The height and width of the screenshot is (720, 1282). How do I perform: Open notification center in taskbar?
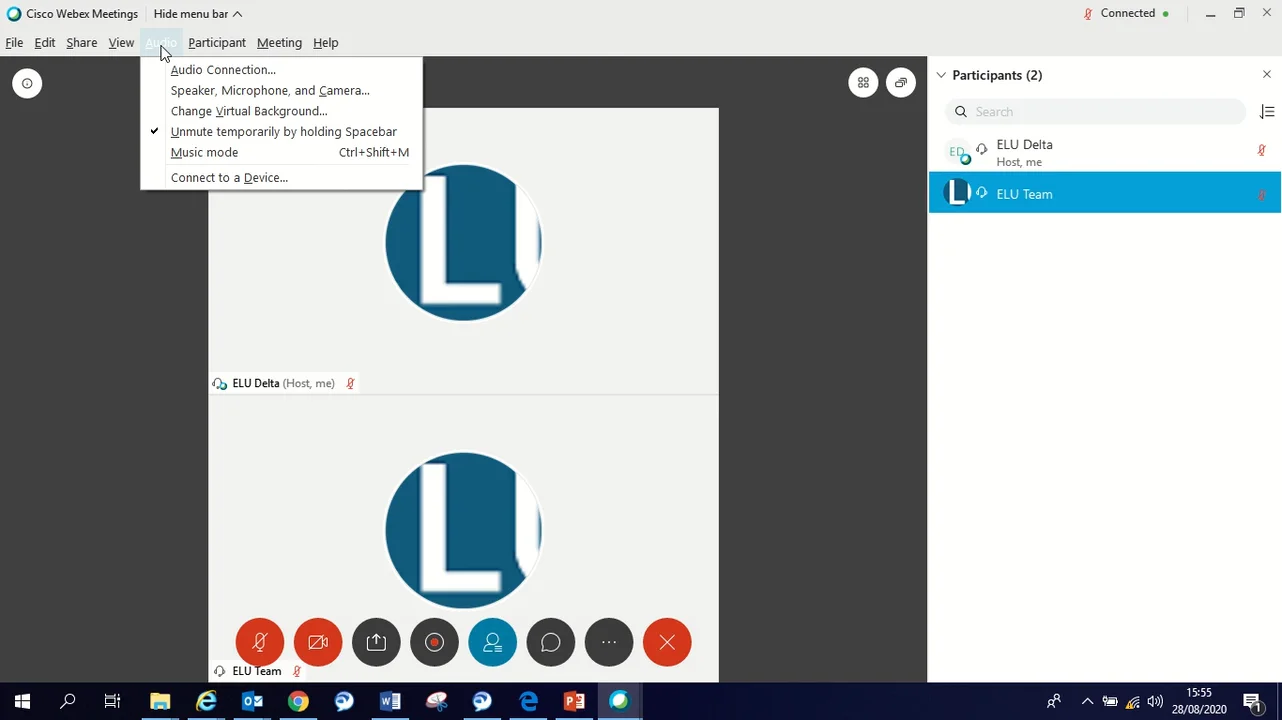[x=1252, y=702]
